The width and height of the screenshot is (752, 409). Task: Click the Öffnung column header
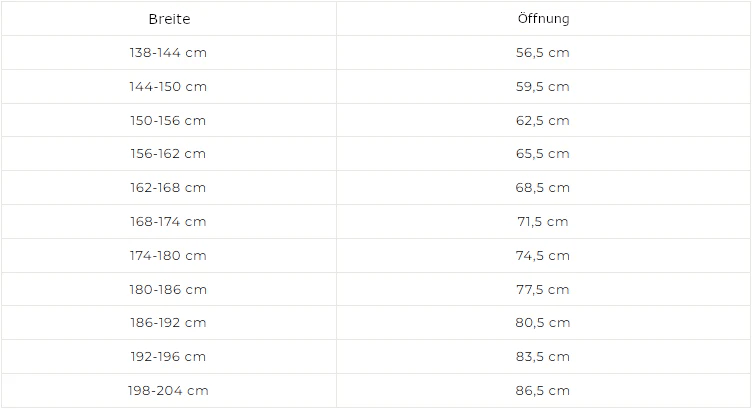[543, 19]
